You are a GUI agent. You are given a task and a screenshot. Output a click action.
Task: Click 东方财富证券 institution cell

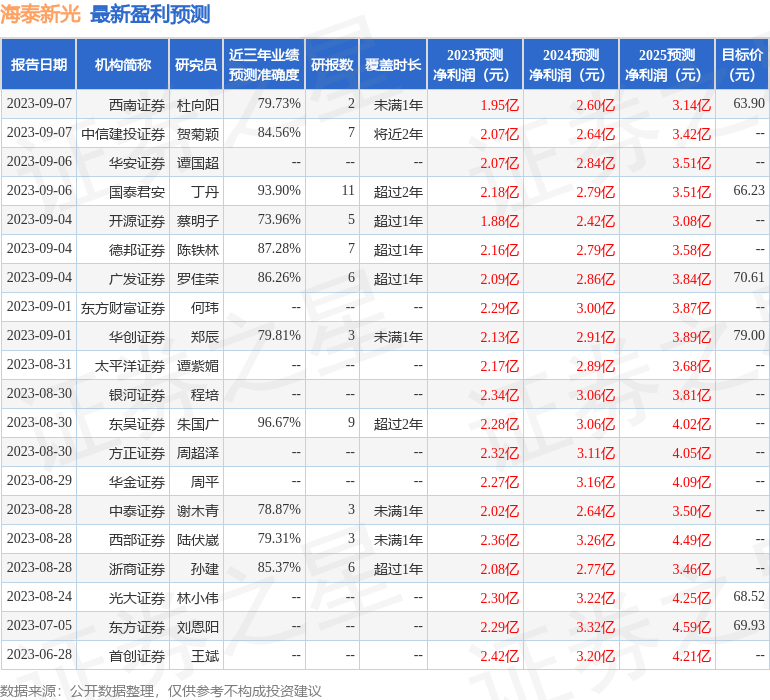click(x=123, y=308)
